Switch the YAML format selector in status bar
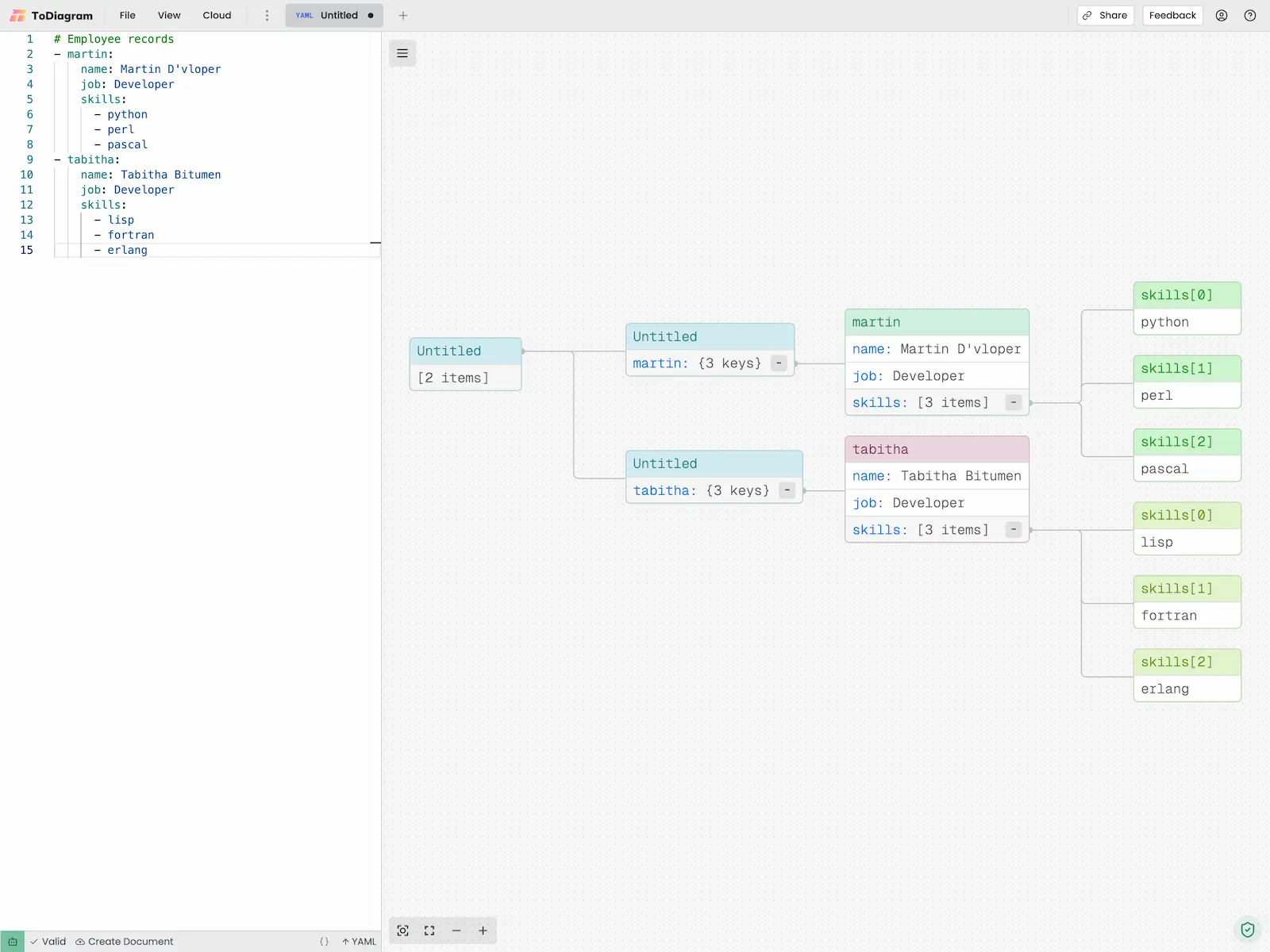 (x=360, y=942)
